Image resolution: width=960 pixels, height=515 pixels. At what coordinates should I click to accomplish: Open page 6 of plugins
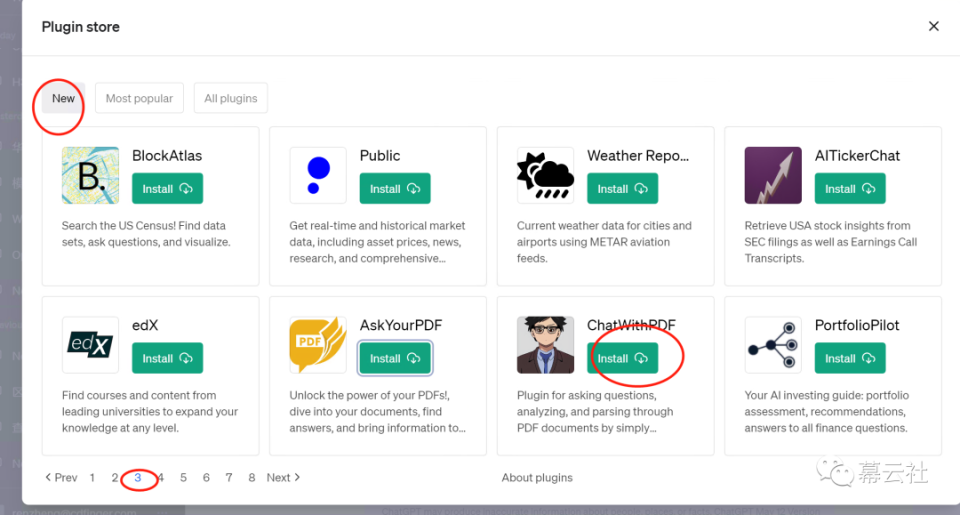pyautogui.click(x=206, y=477)
